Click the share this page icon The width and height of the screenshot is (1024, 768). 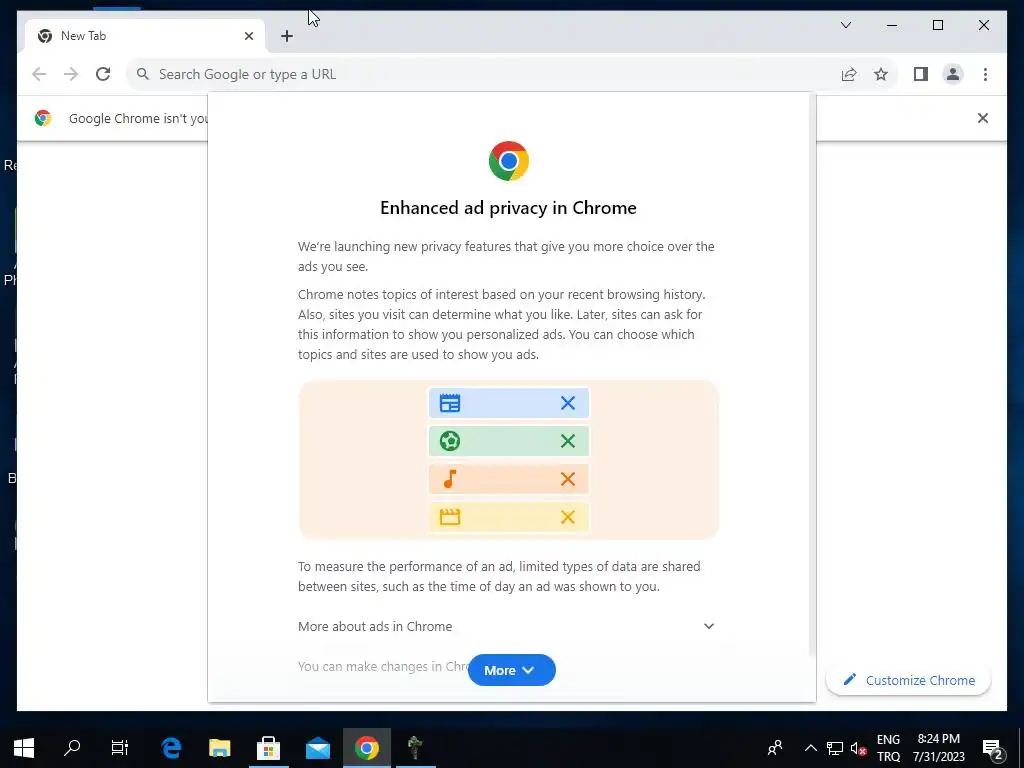(x=849, y=74)
